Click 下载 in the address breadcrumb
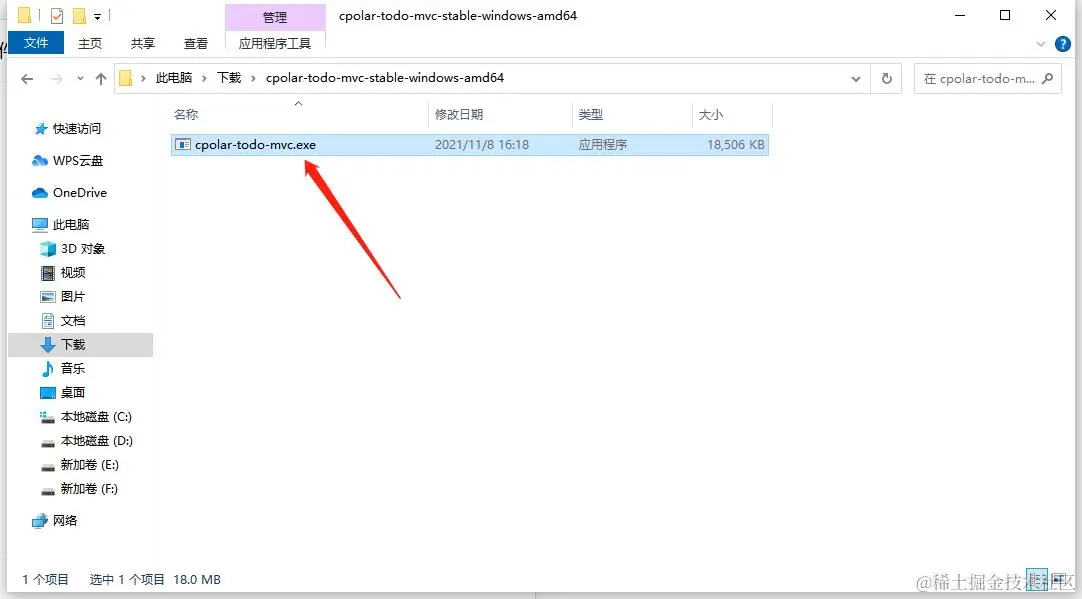 pos(229,78)
